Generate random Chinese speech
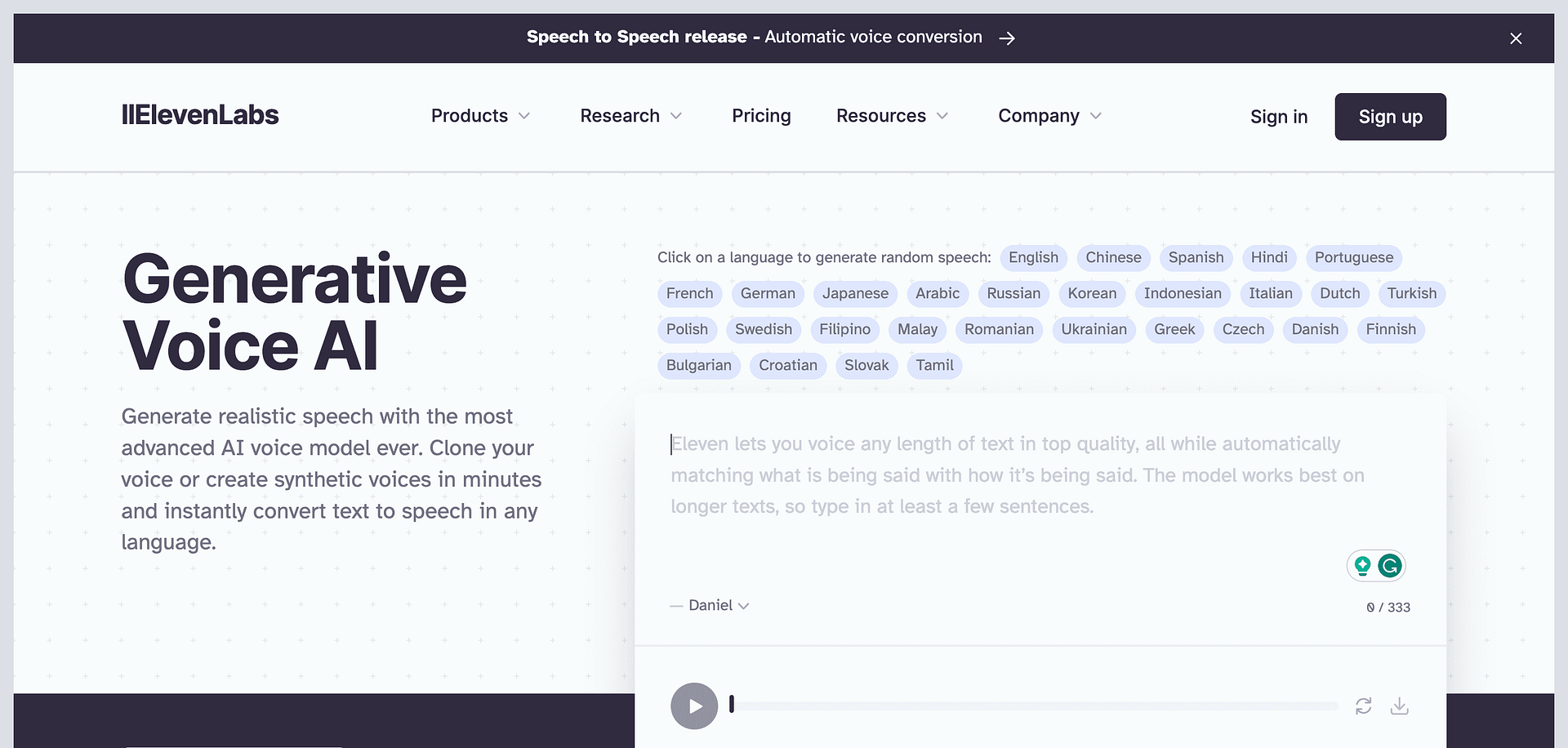This screenshot has width=1568, height=748. (x=1113, y=257)
